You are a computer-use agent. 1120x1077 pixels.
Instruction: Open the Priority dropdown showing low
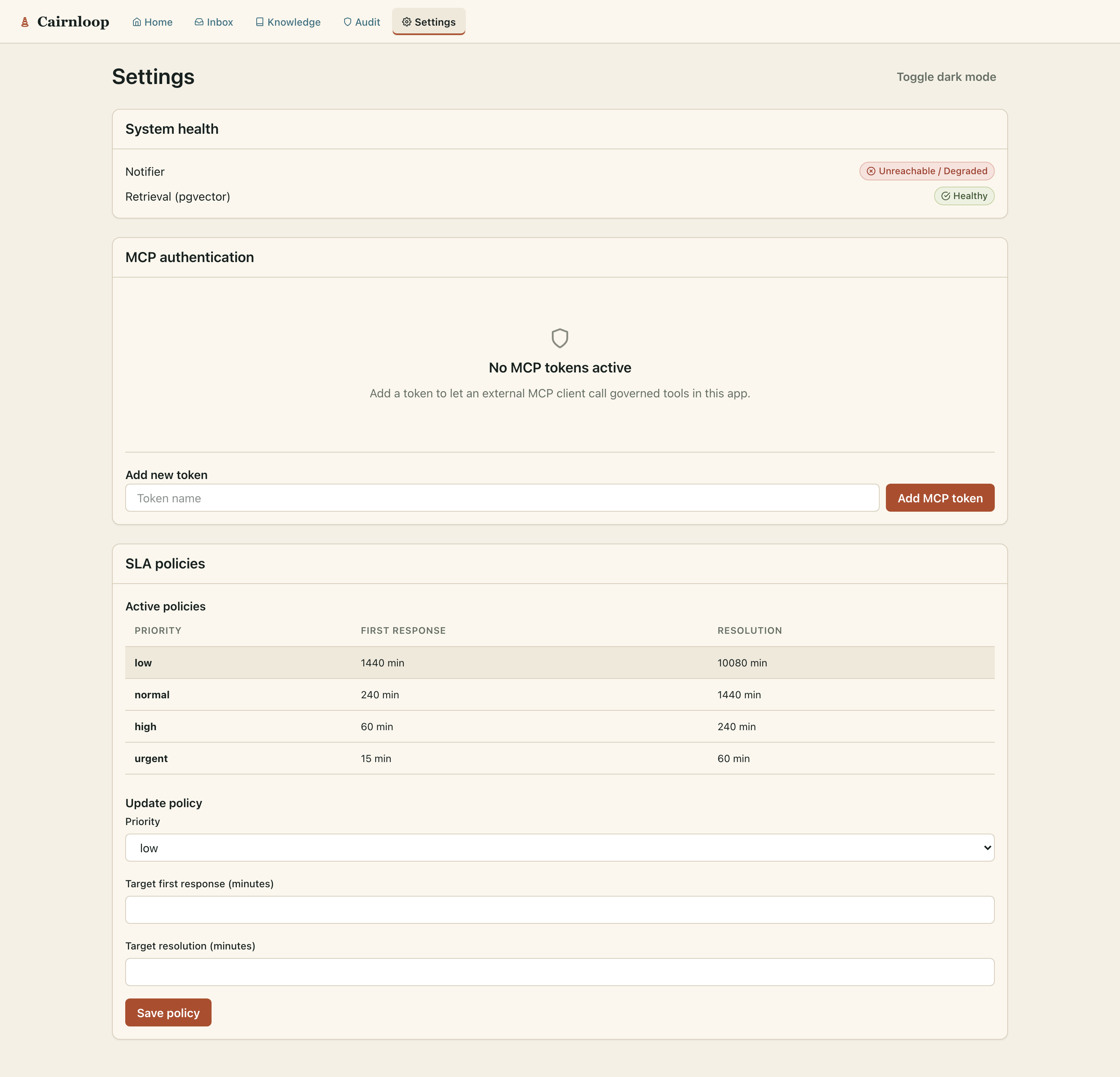click(x=560, y=847)
